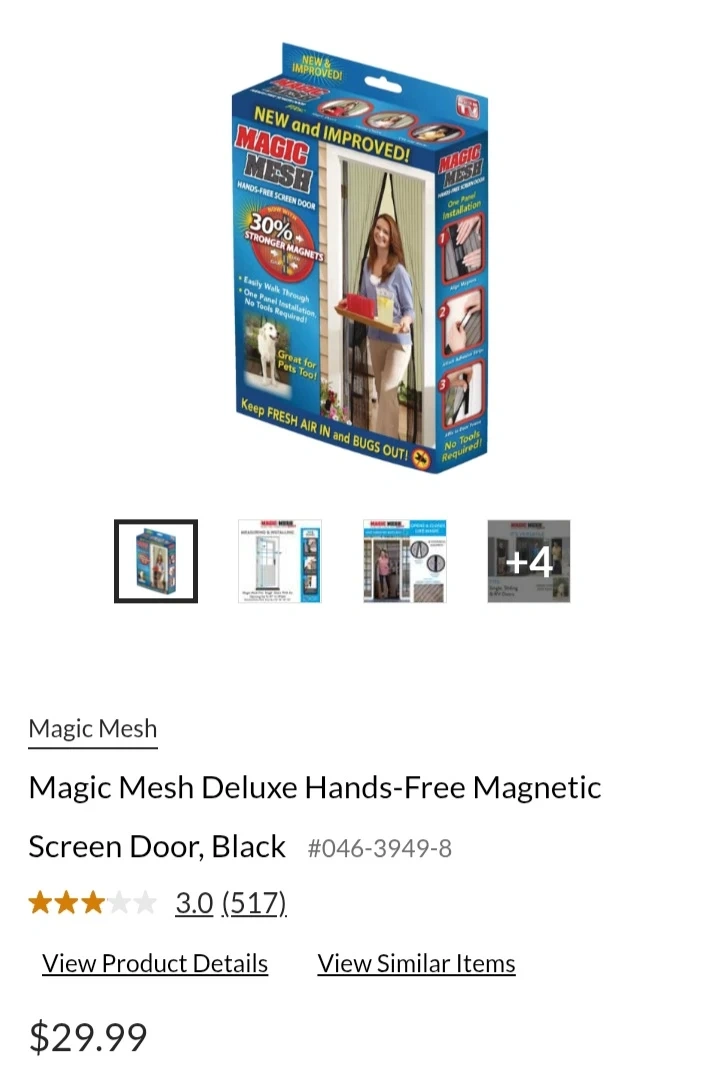Tap the As Seen on TV logo on box
This screenshot has height=1079, width=720.
(x=467, y=107)
